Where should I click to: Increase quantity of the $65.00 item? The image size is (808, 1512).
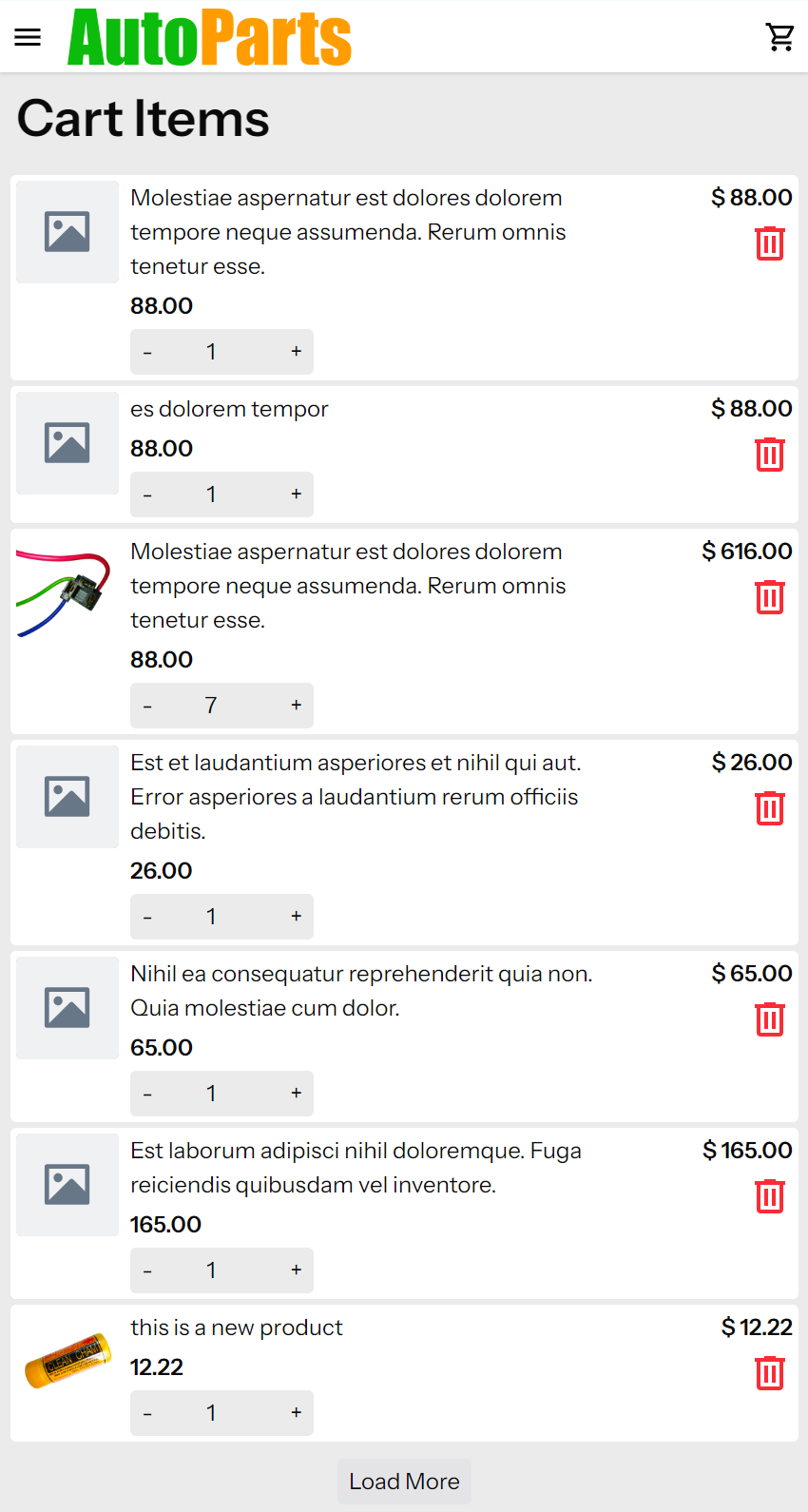coord(296,1094)
